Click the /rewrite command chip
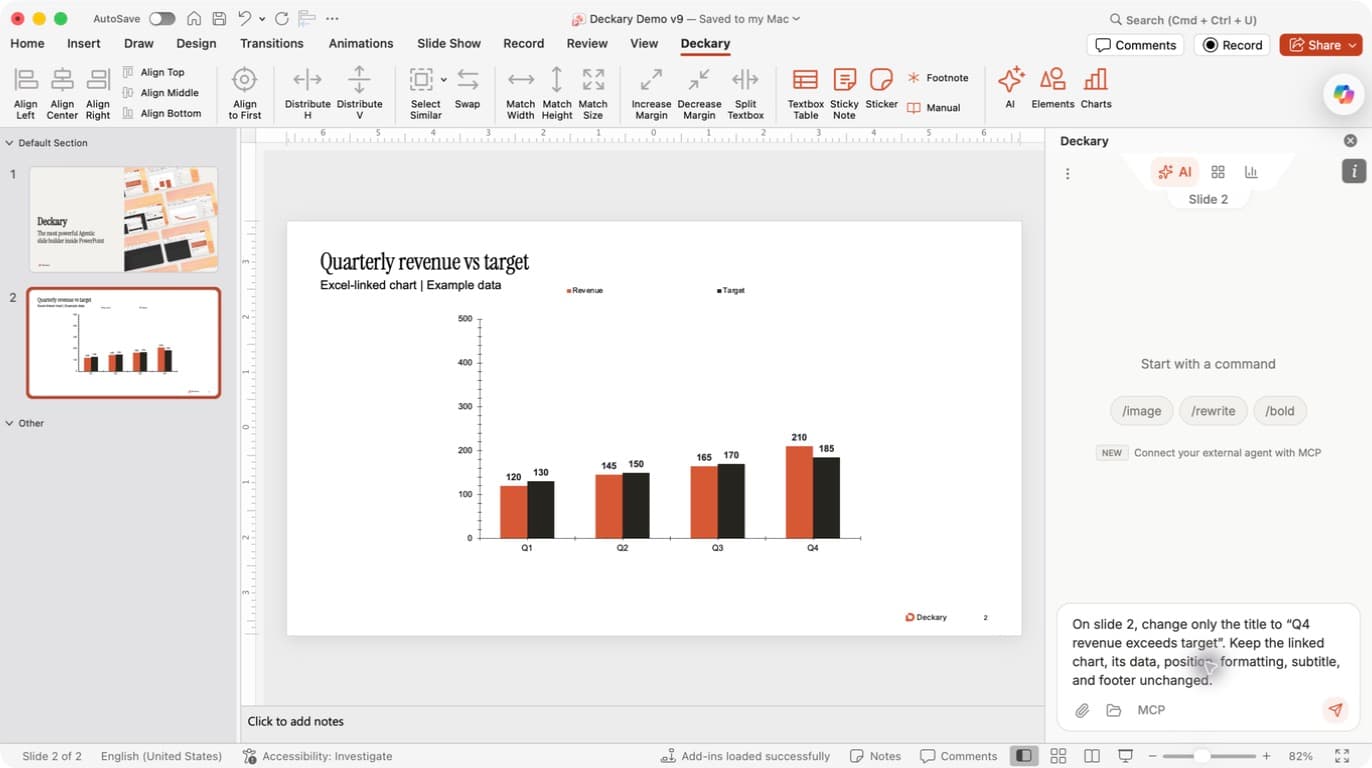Screen dimensions: 1372x768 tap(1213, 411)
